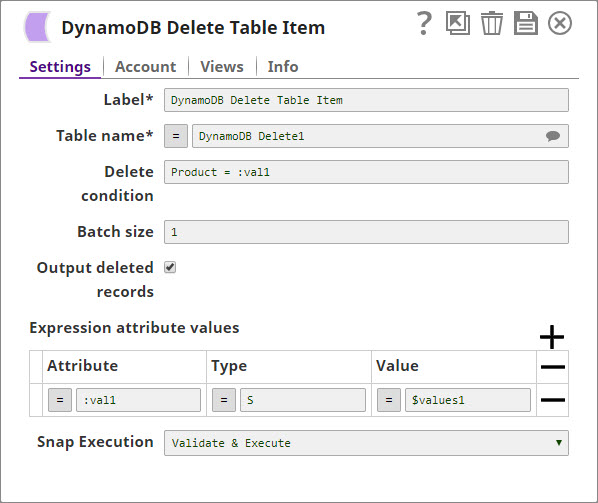Click the :val1 attribute field
Viewport: 598px width, 503px height.
[138, 400]
